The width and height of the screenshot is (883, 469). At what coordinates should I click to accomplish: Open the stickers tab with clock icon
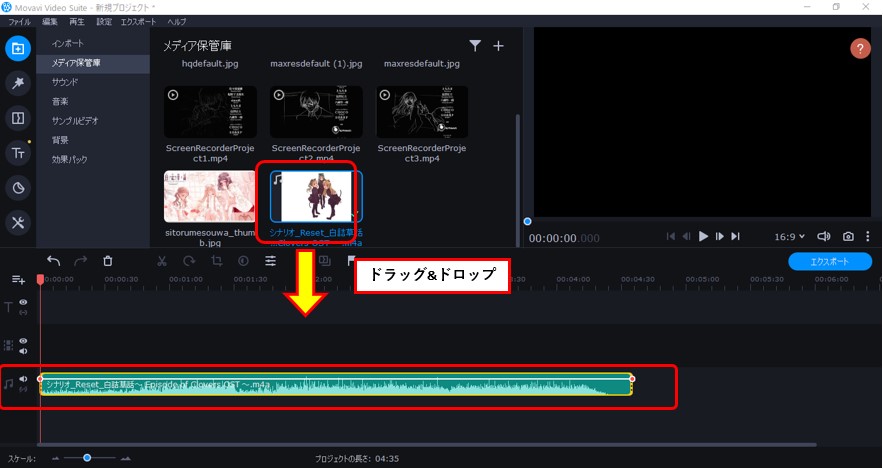coord(18,188)
